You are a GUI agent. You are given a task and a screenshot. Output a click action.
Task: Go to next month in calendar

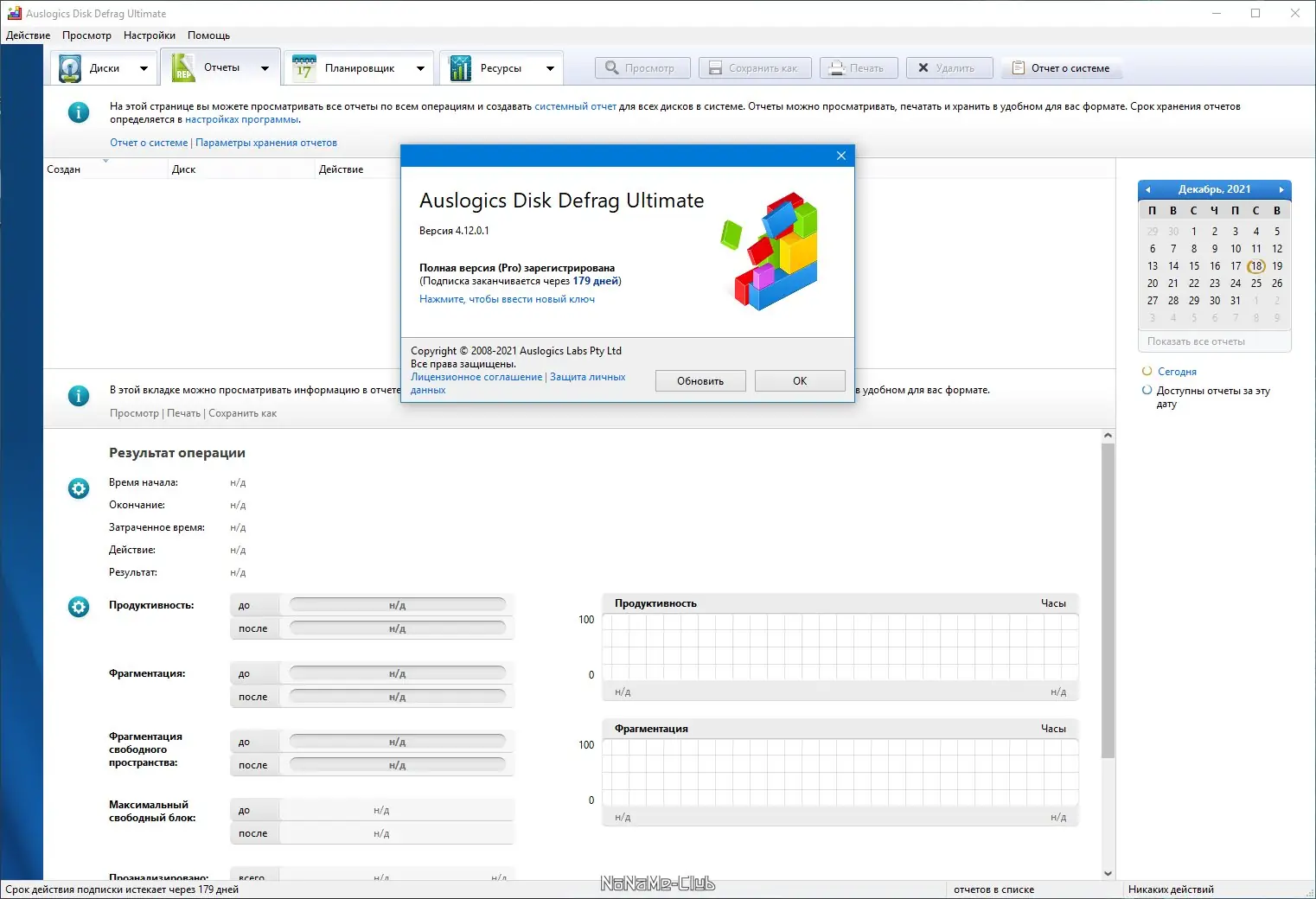(1281, 189)
